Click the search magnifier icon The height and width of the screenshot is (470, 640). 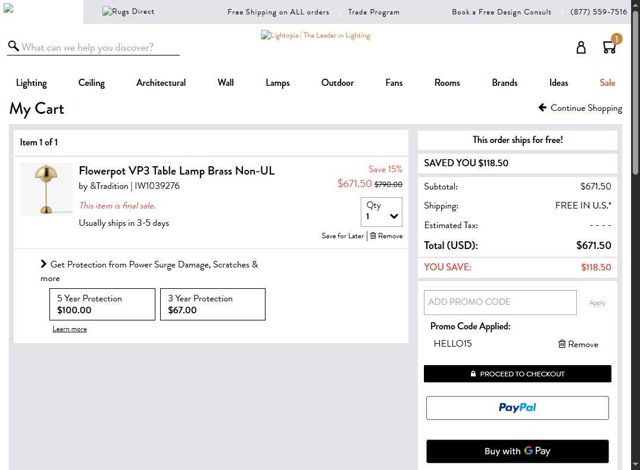point(13,46)
